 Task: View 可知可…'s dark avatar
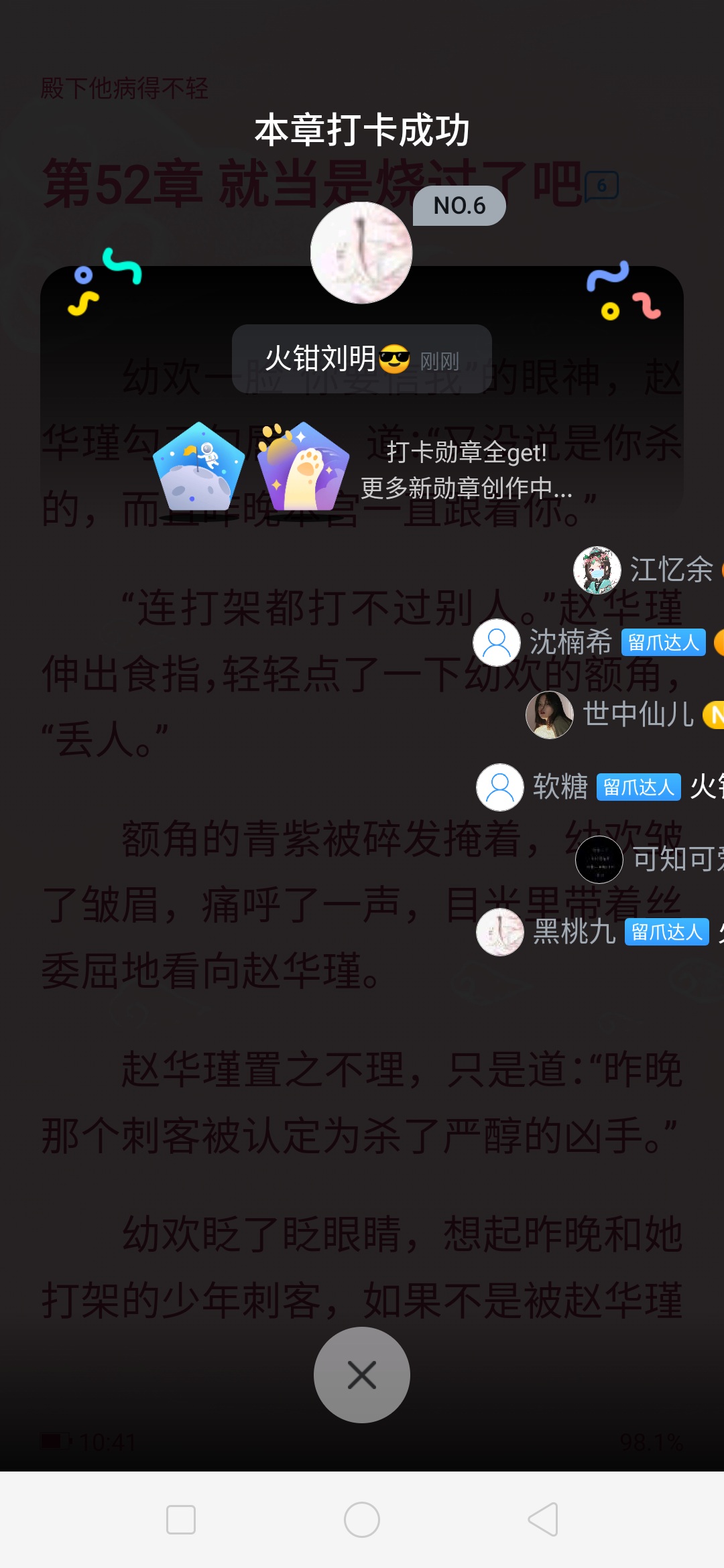coord(599,860)
